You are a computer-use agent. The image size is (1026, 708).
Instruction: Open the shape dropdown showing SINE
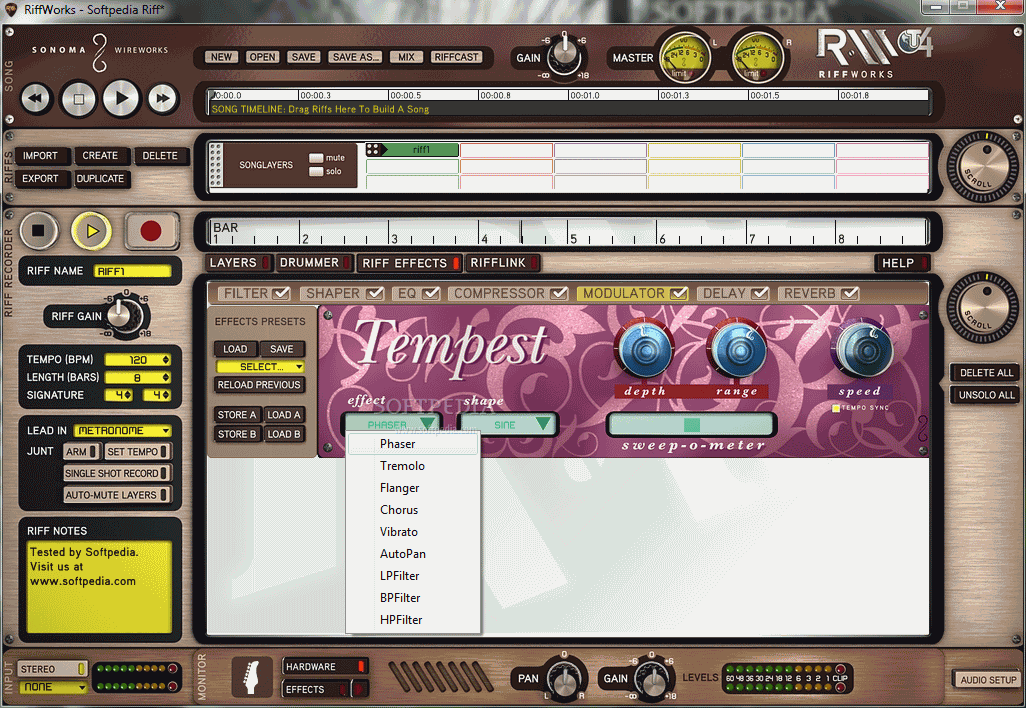(x=508, y=425)
